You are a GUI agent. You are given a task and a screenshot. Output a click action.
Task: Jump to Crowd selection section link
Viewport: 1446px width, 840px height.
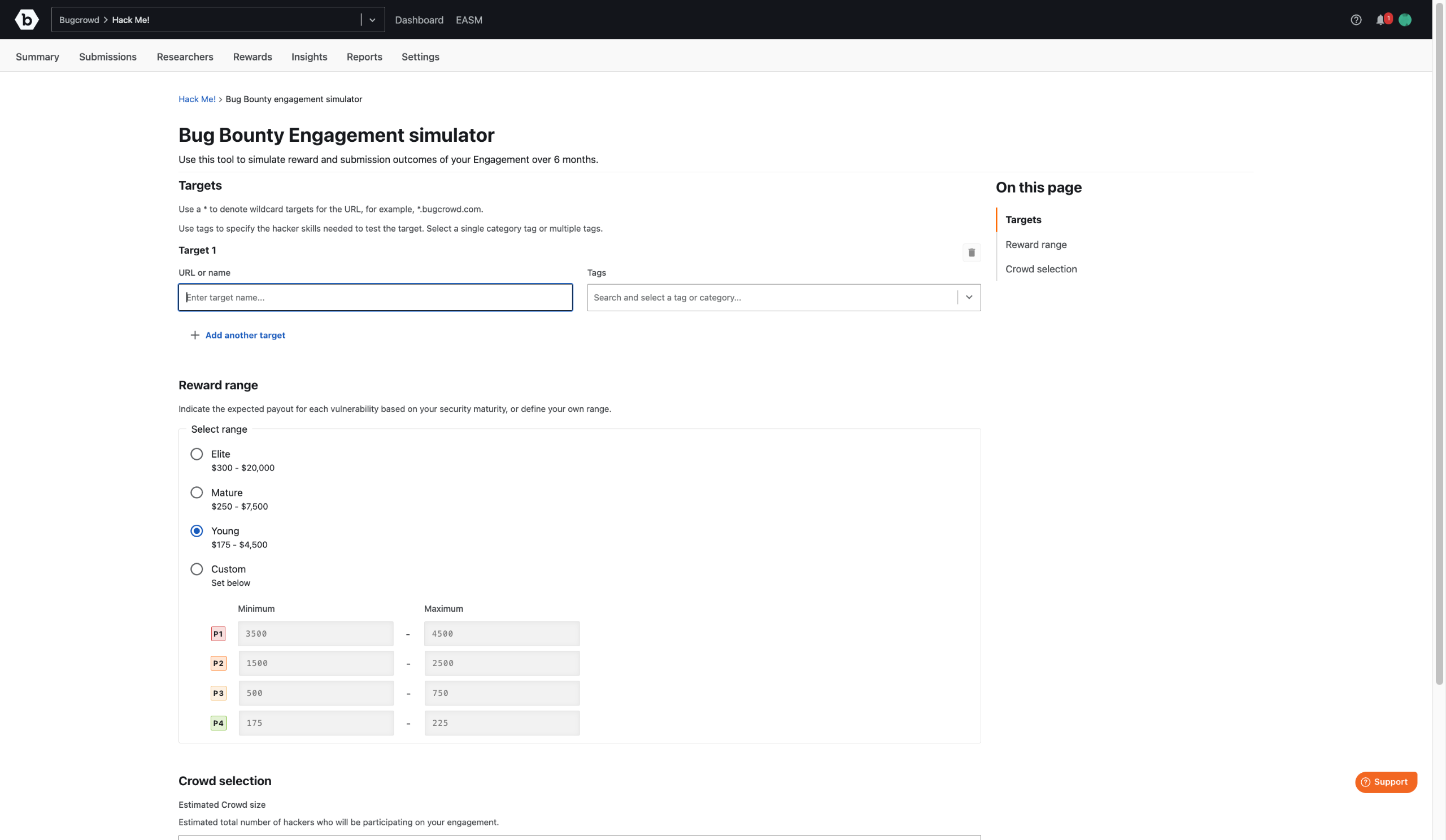(x=1040, y=269)
